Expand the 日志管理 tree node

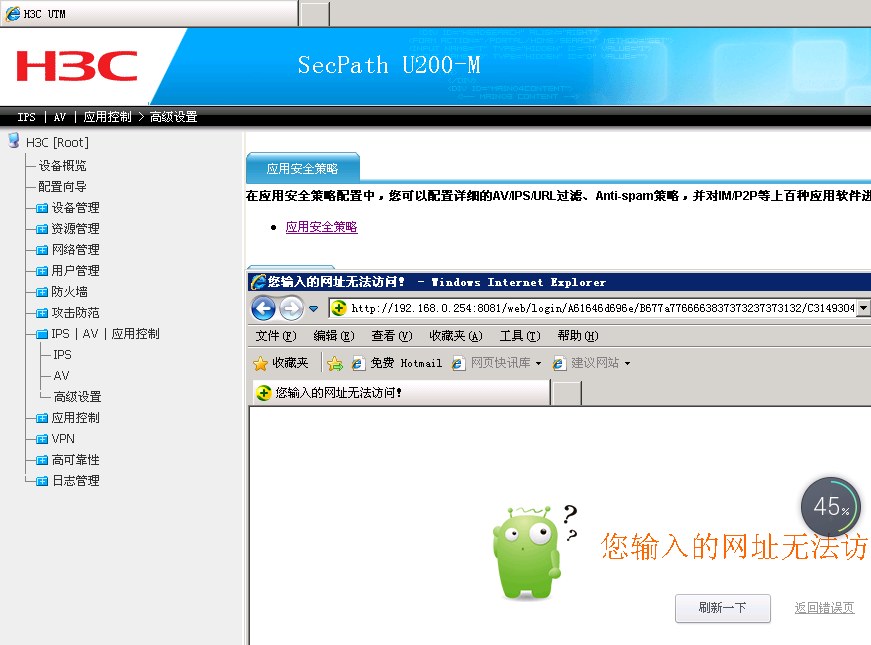[x=42, y=481]
